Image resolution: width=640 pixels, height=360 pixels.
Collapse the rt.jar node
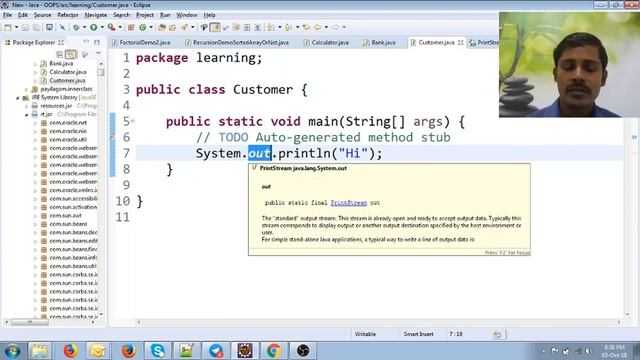[27, 115]
